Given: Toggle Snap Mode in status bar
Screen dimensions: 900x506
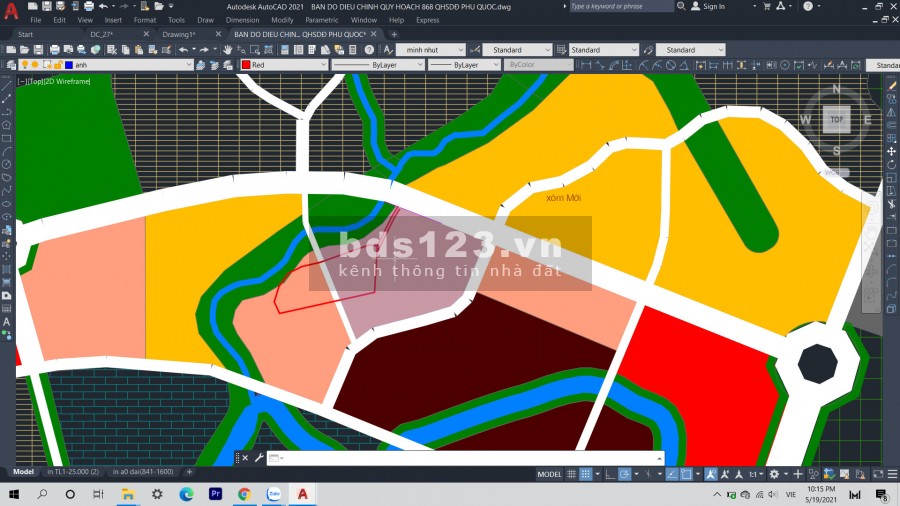Looking at the screenshot, I should (x=585, y=474).
